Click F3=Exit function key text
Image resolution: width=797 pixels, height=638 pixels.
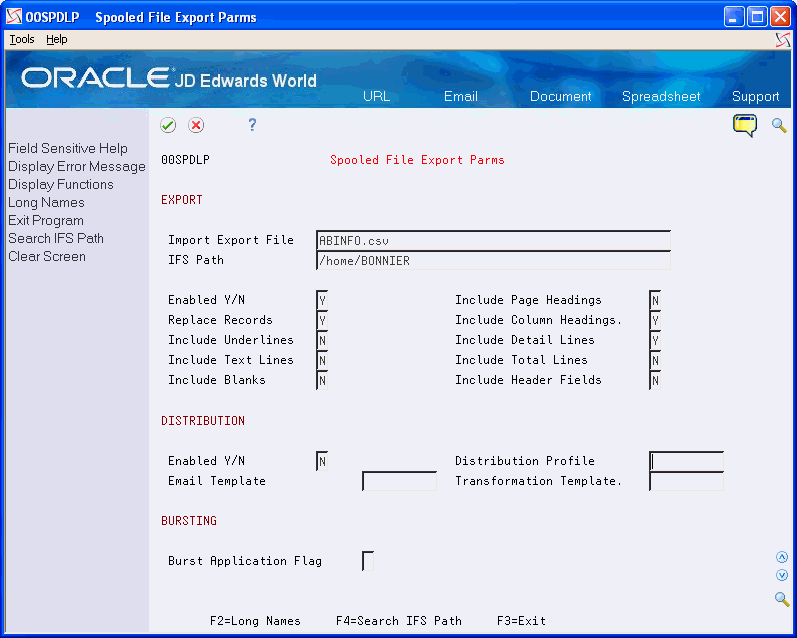coord(521,621)
